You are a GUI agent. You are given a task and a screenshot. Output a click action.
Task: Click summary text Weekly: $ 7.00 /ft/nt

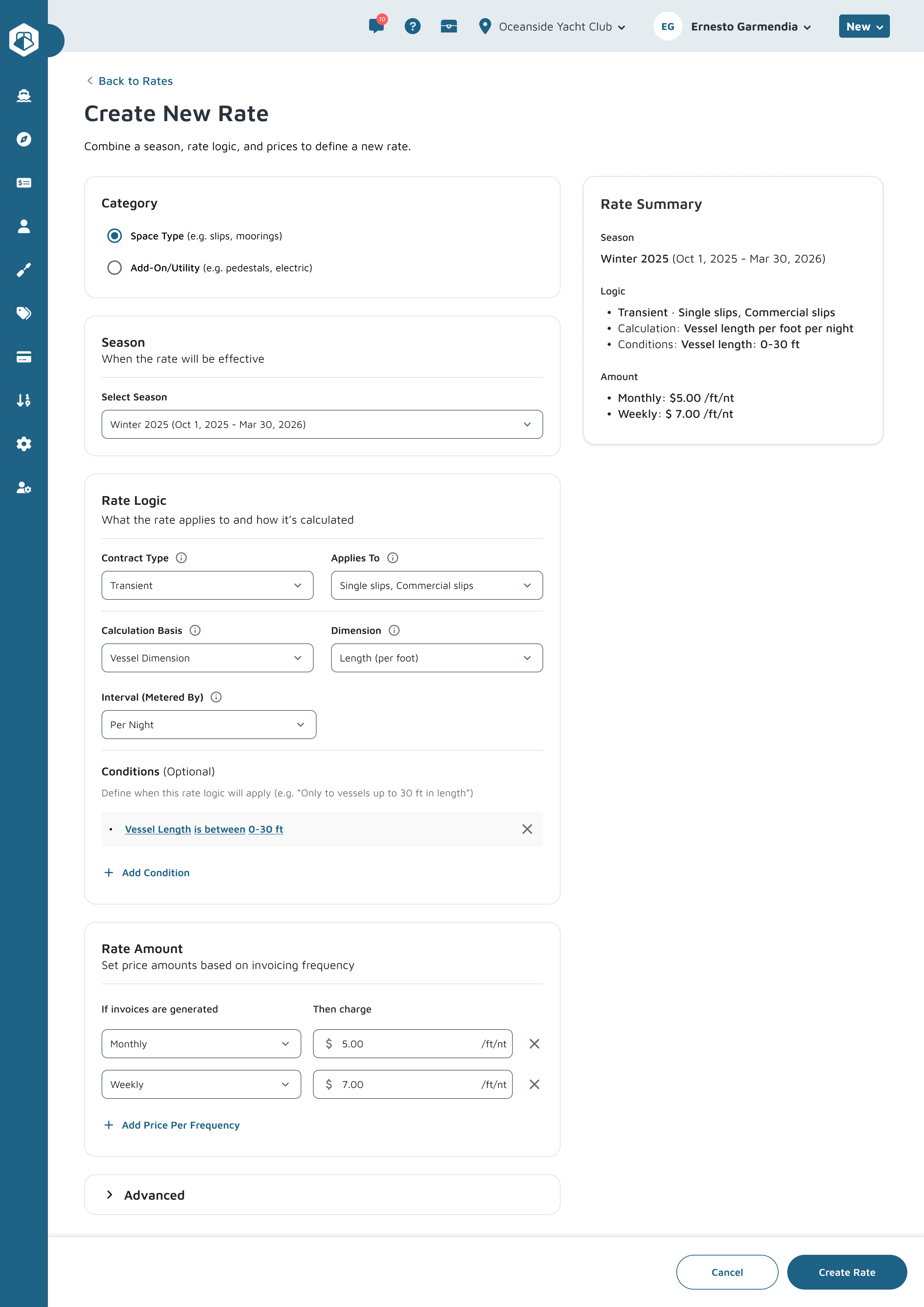click(x=675, y=414)
